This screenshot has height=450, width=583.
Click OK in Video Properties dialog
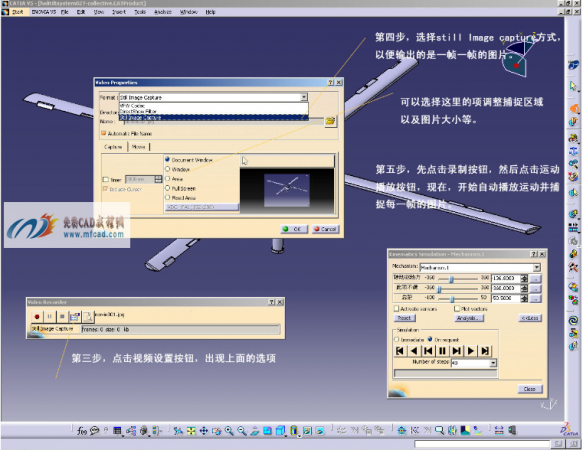294,229
